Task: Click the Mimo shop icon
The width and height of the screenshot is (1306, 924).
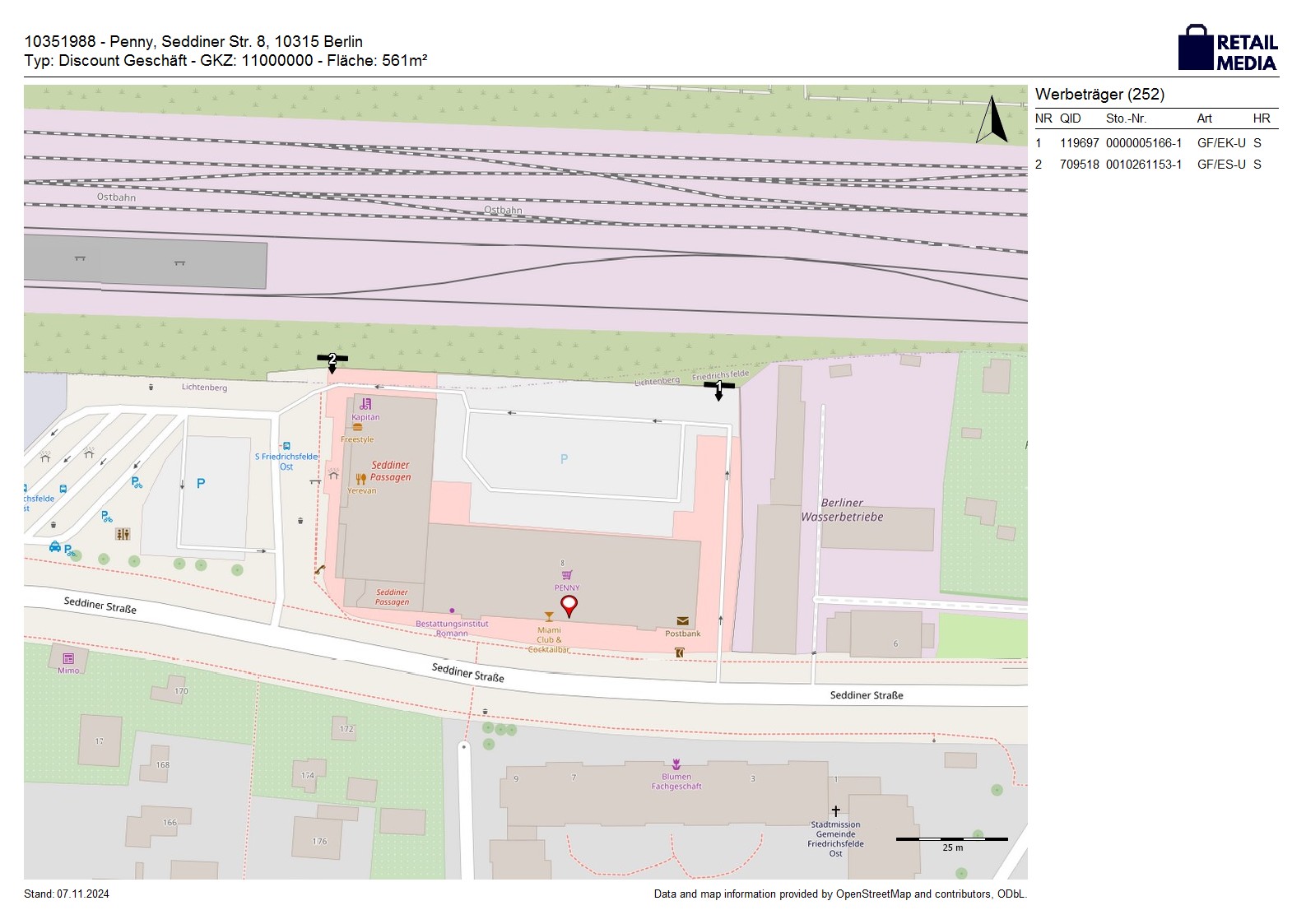Action: click(x=68, y=658)
